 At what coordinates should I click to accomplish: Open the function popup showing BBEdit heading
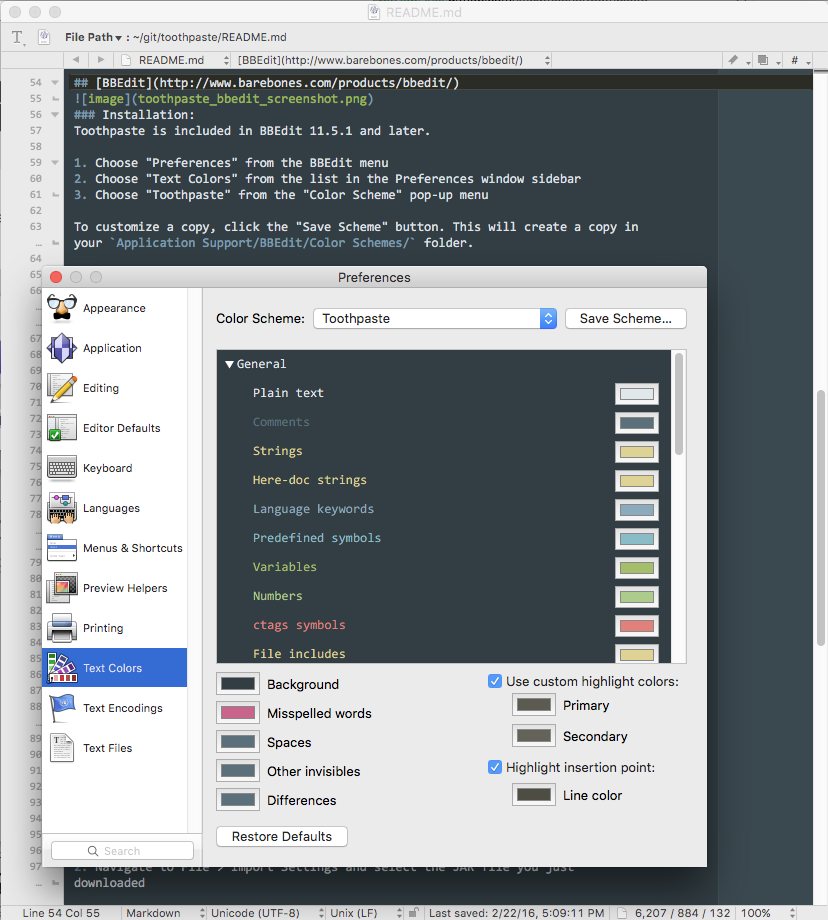(x=393, y=60)
